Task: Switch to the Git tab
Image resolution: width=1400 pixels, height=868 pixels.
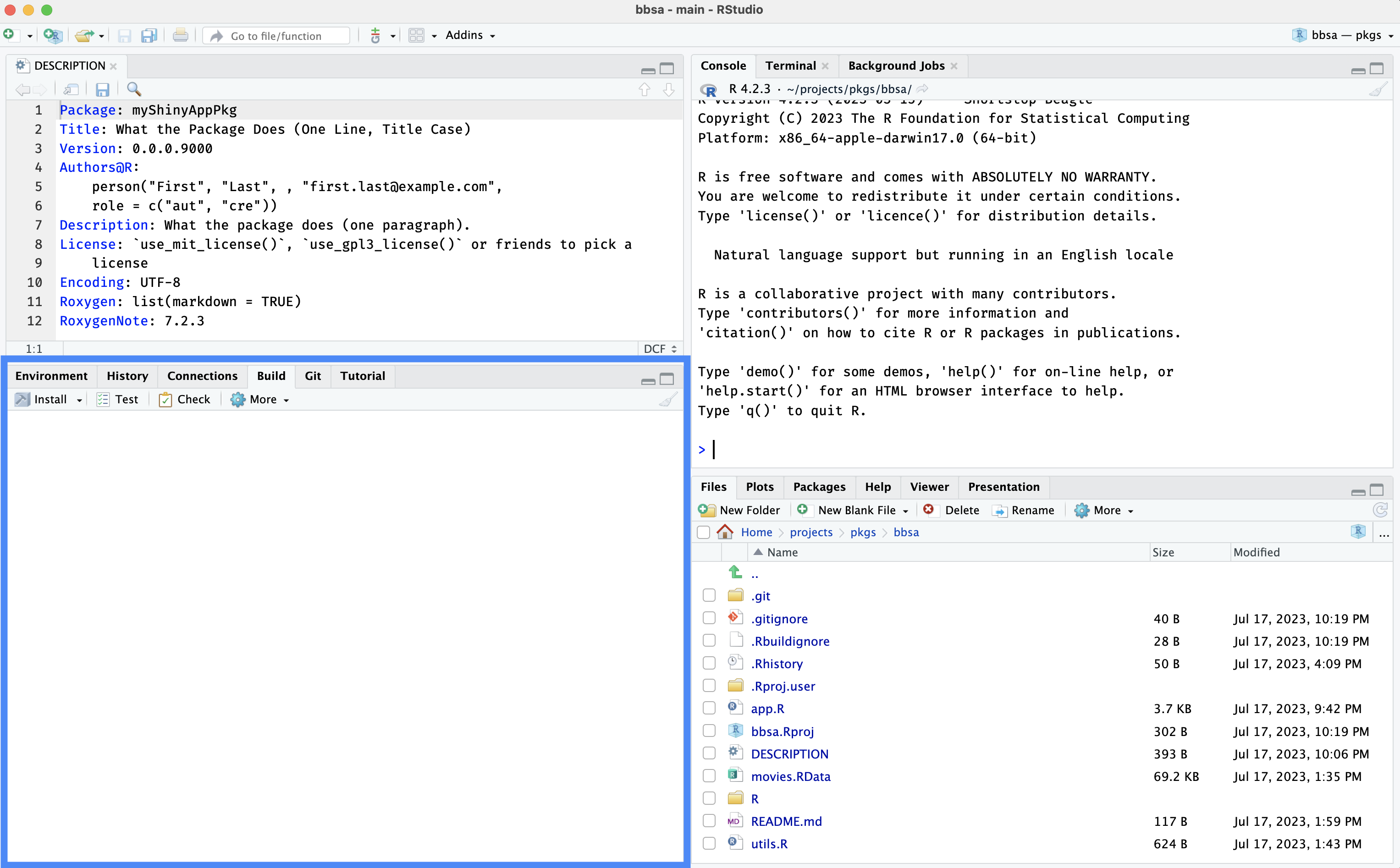Action: (x=312, y=375)
